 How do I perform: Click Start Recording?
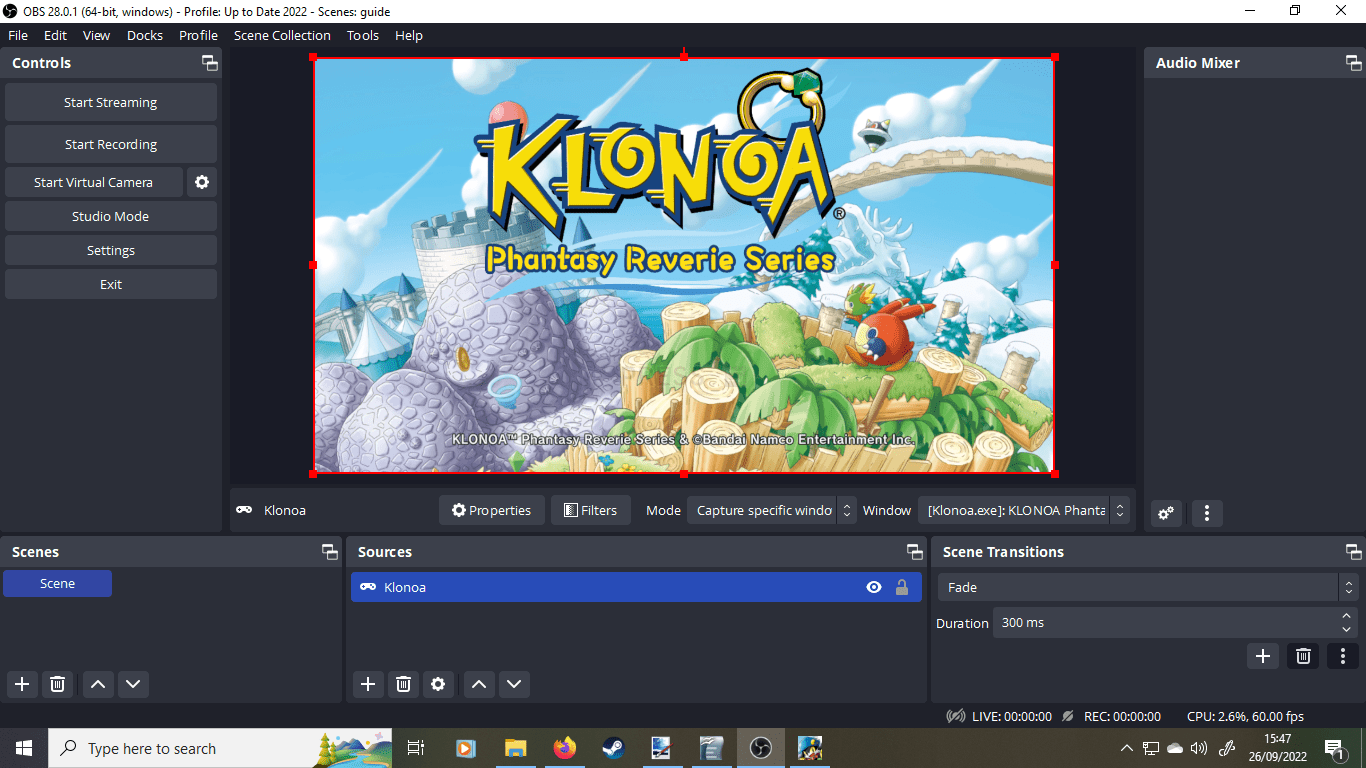111,144
